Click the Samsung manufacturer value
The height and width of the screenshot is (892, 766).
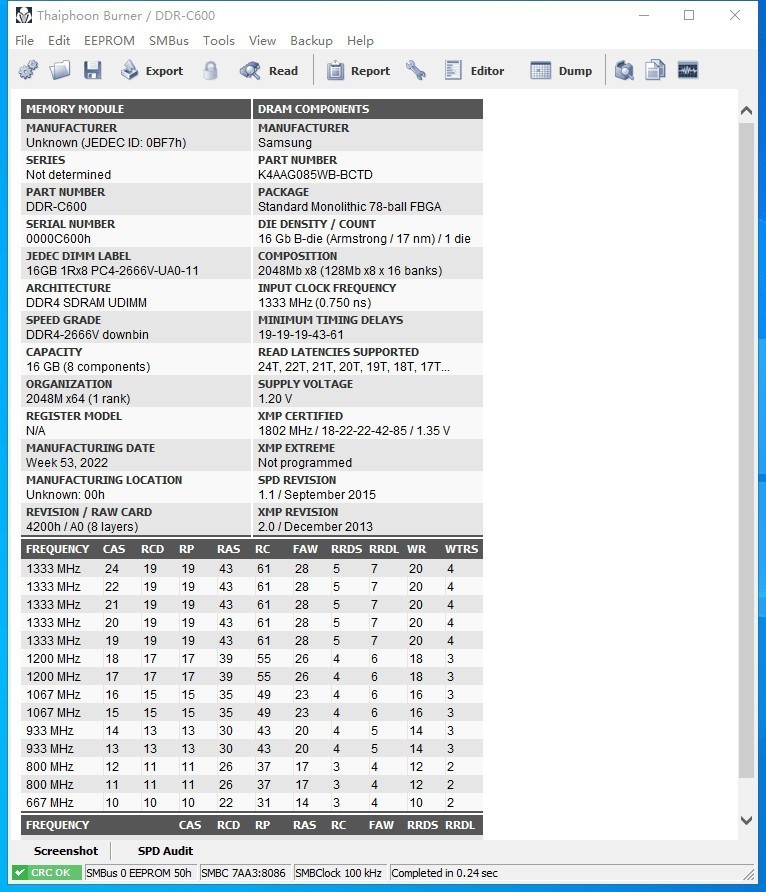(x=285, y=143)
